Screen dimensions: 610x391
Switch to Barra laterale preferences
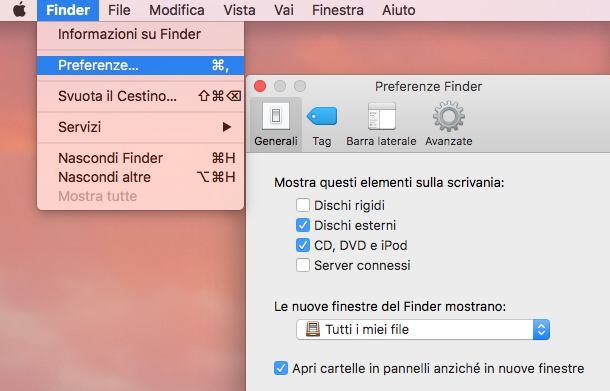pyautogui.click(x=381, y=124)
